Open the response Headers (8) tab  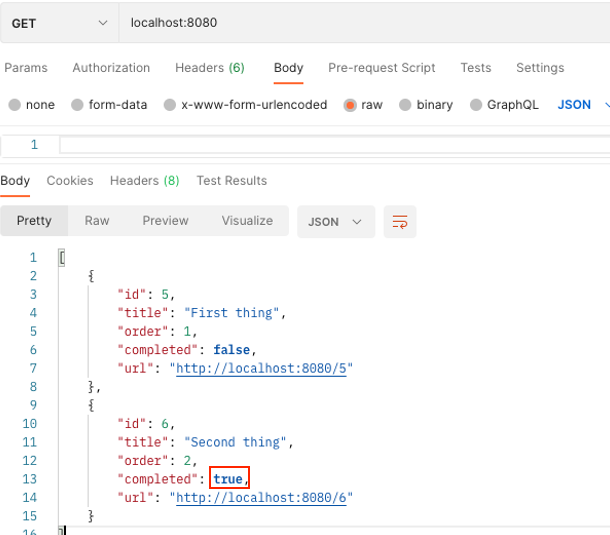click(144, 181)
